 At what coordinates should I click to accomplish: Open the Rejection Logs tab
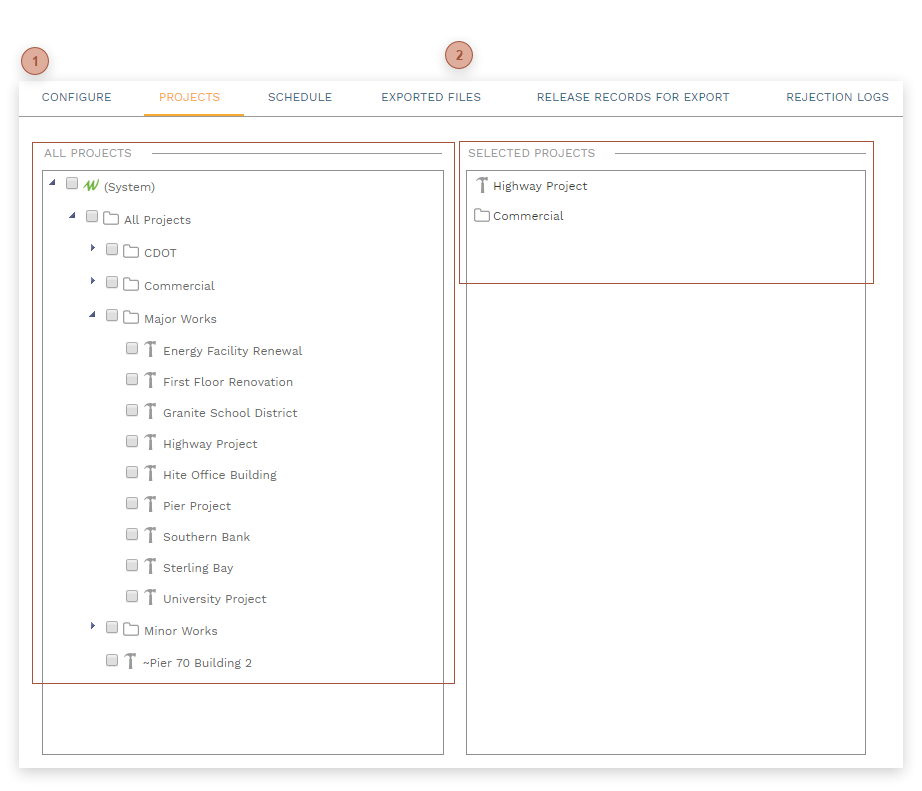click(x=837, y=97)
